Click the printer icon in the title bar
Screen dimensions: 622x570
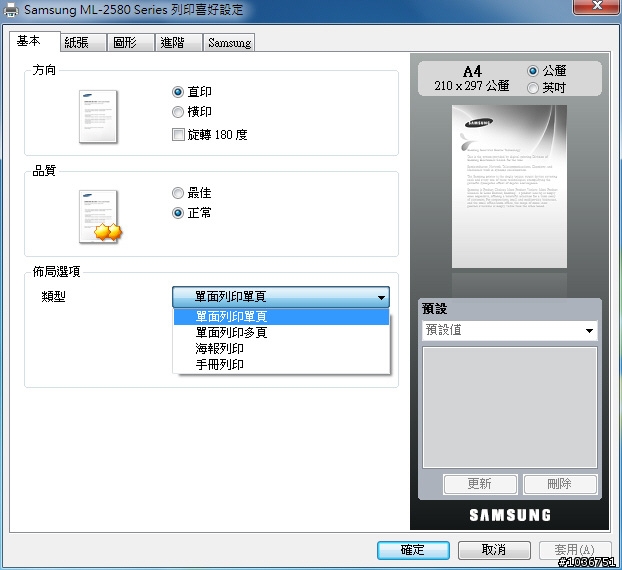tap(11, 10)
